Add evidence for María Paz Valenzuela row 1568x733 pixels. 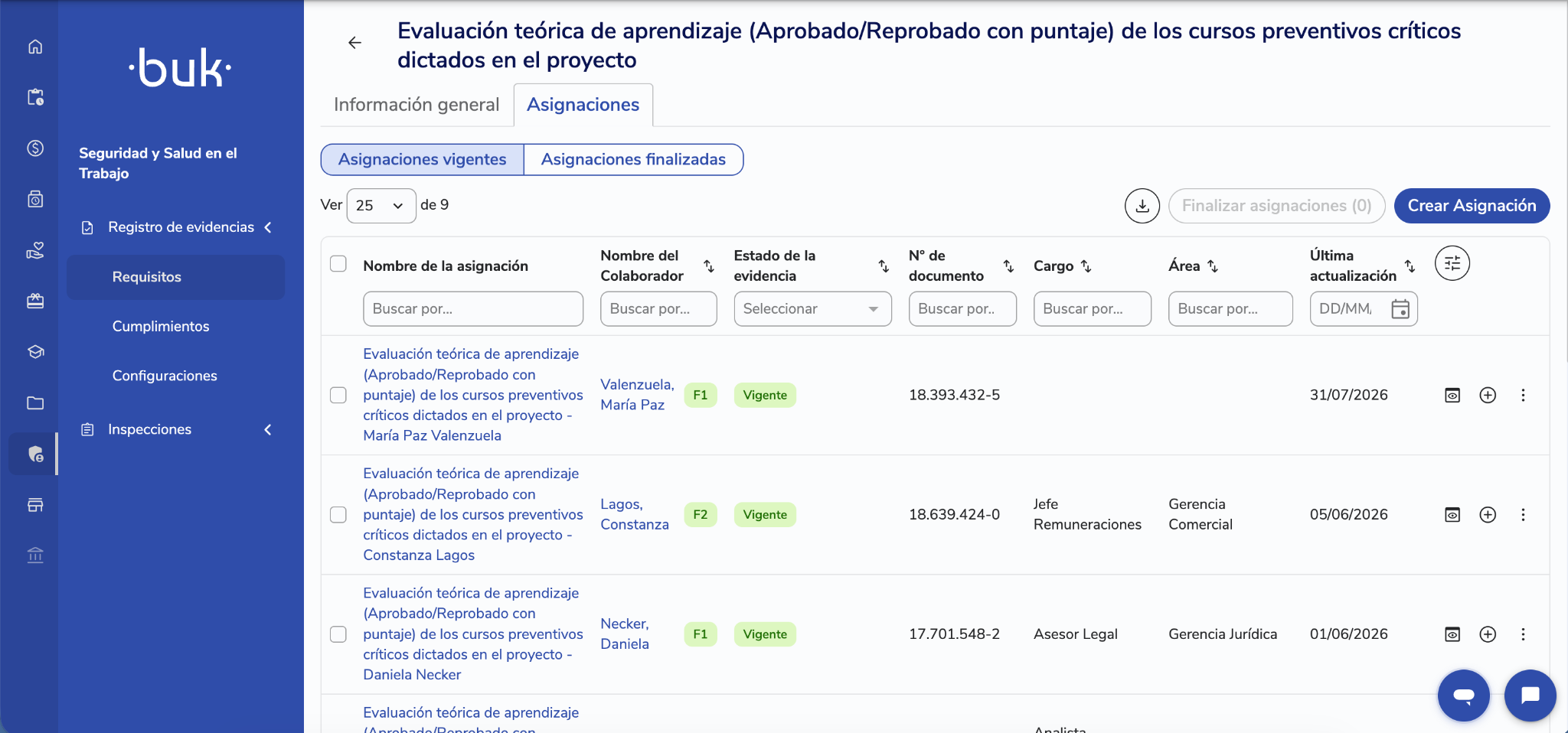pos(1487,395)
